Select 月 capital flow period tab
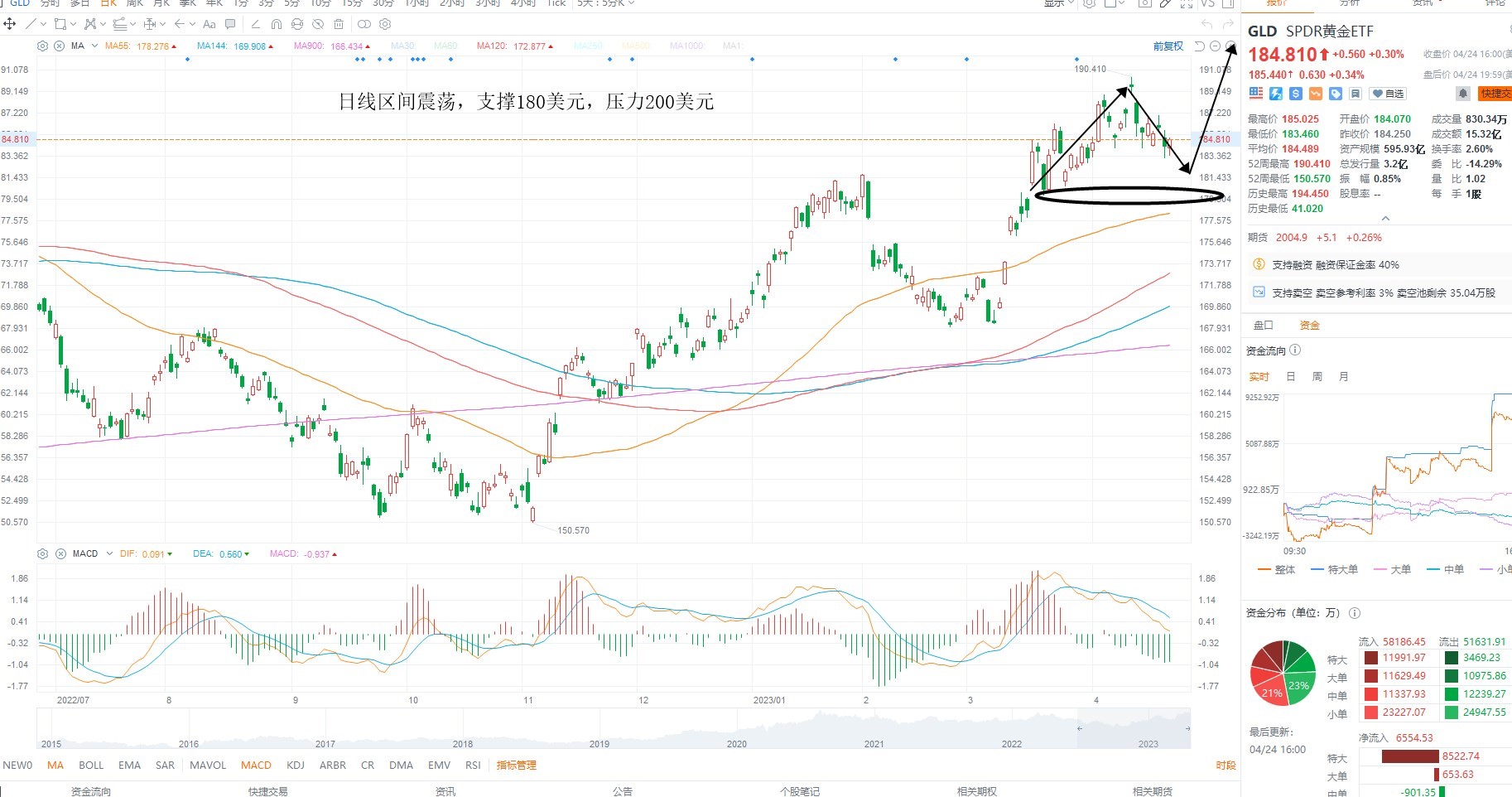Image resolution: width=1512 pixels, height=797 pixels. pos(1344,377)
